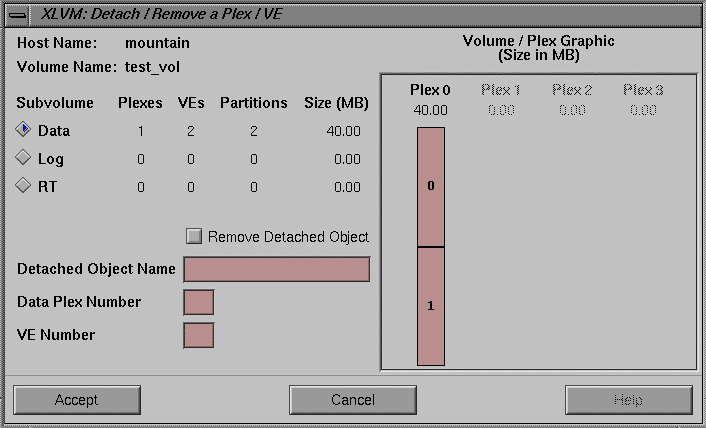Open Help for this dialog
The width and height of the screenshot is (706, 428).
click(x=628, y=400)
